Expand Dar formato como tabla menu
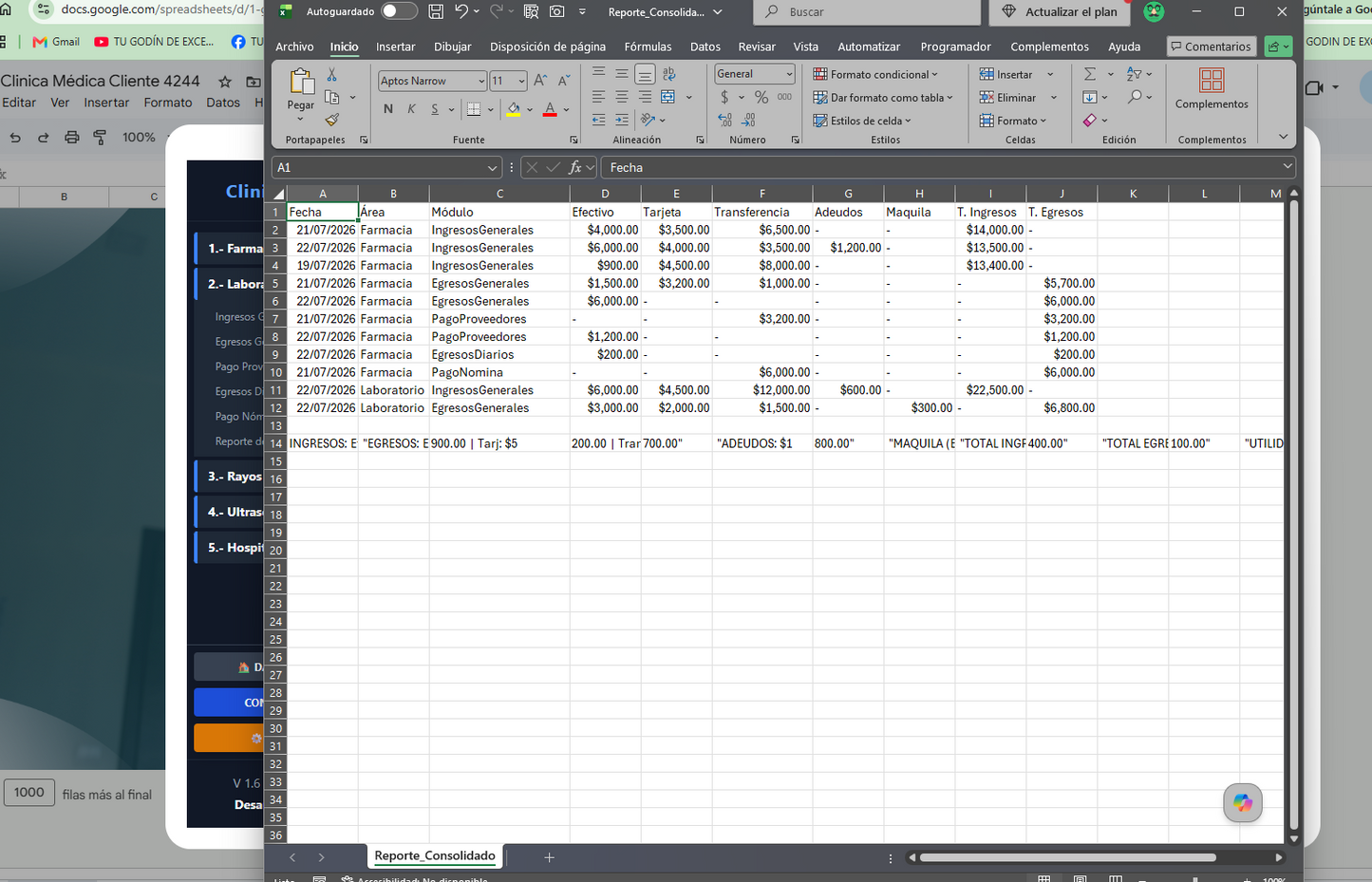Screen dimensions: 1372x882 click(882, 97)
